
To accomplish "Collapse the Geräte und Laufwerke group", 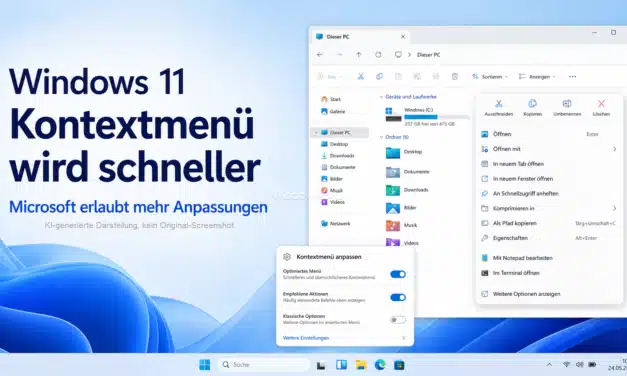I will point(381,97).
